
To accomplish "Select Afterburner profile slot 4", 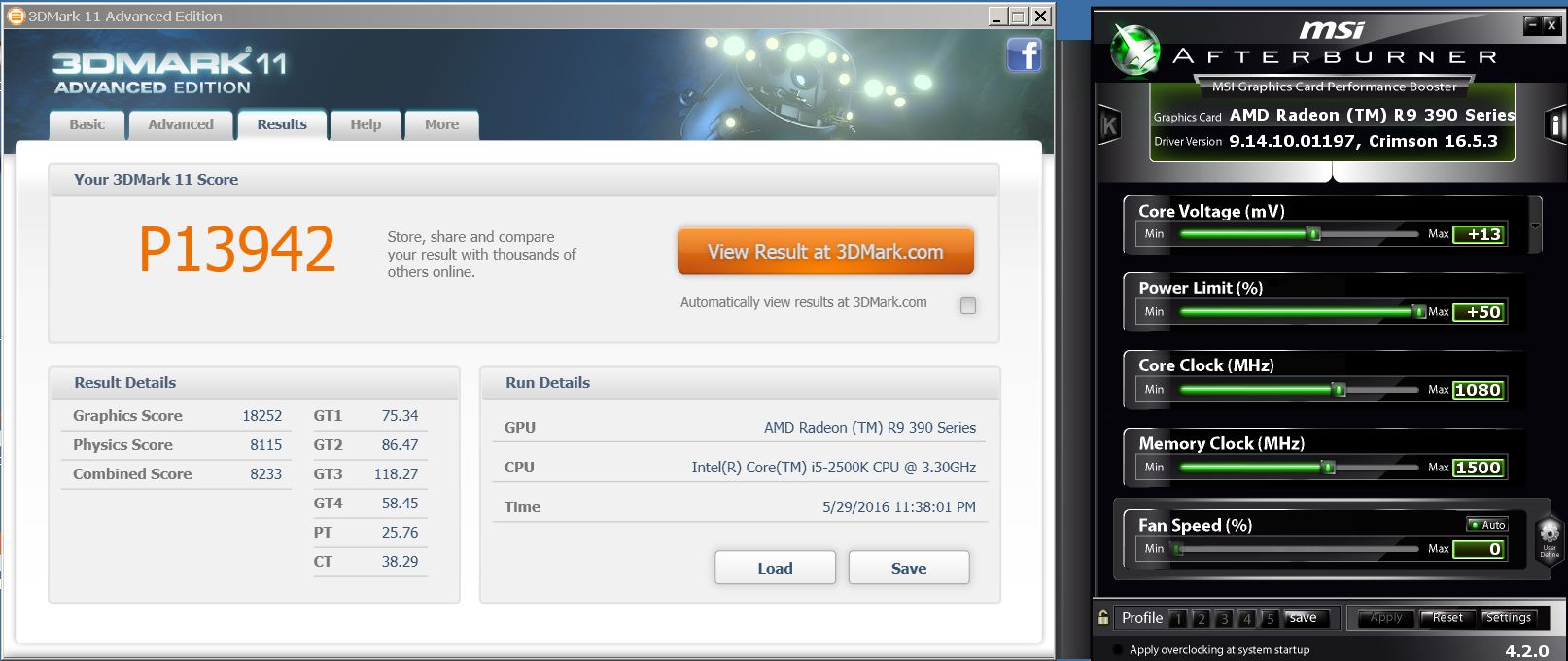I will click(1247, 618).
